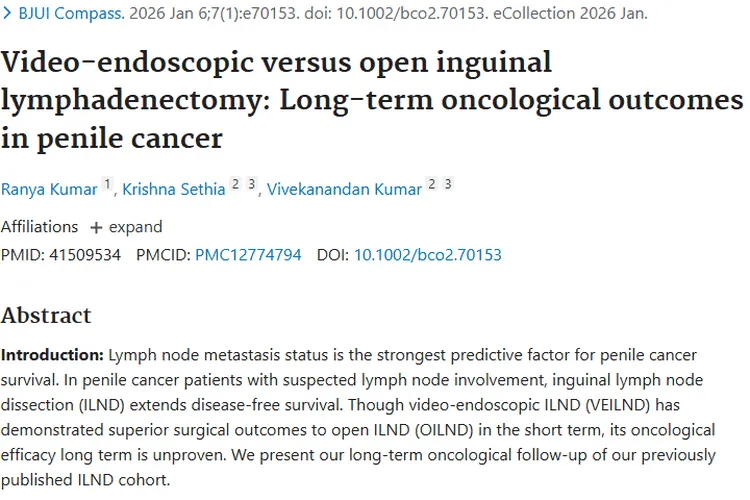750x500 pixels.
Task: Click affiliation superscript 3 after Krishna Sethia
Action: tap(252, 185)
